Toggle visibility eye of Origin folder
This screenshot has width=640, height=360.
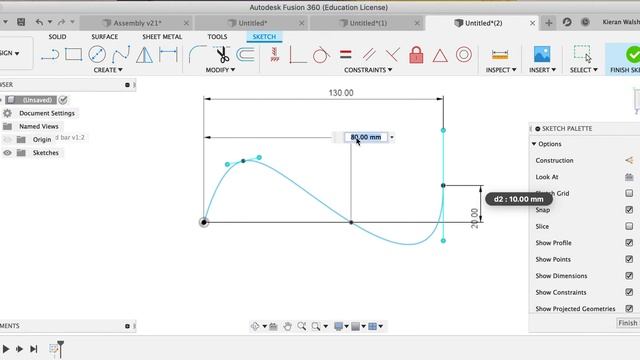tap(7, 140)
